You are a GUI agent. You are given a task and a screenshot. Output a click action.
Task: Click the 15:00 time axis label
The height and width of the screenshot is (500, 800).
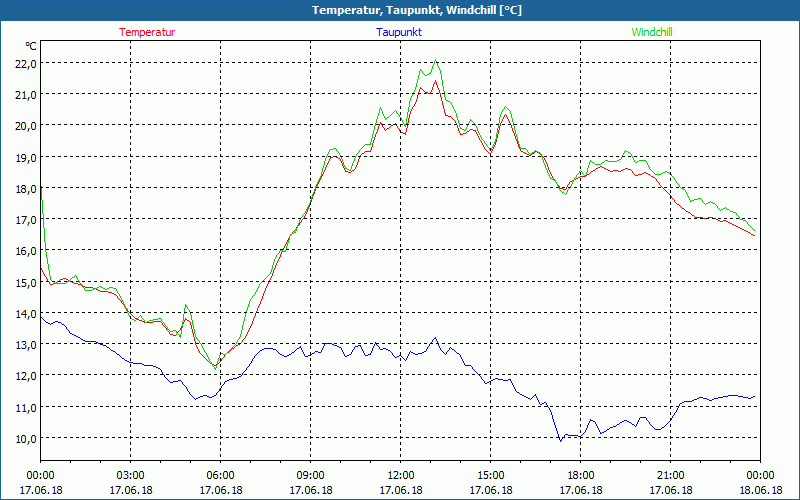tap(491, 476)
